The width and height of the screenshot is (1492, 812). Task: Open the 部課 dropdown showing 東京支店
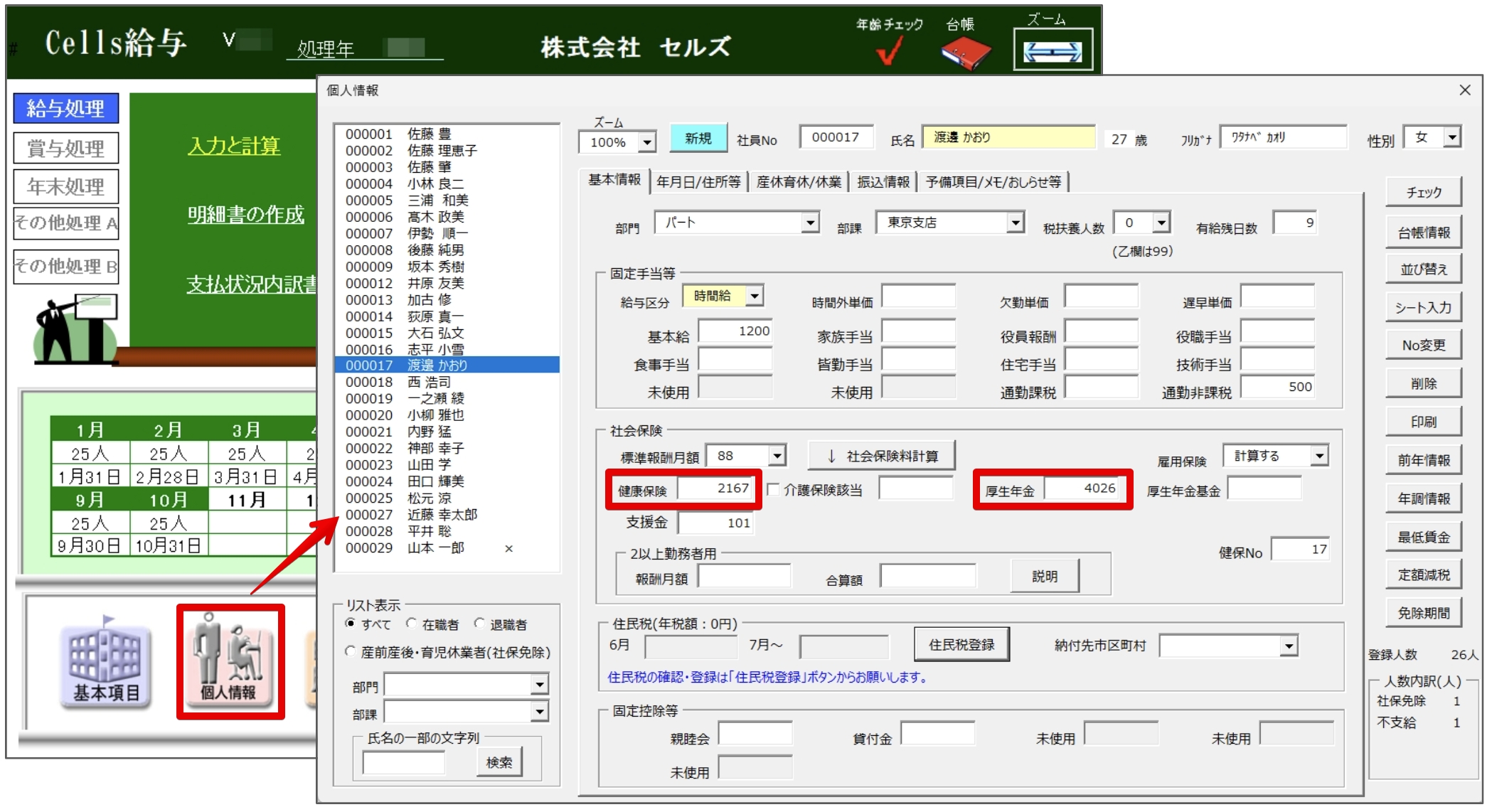(x=1016, y=223)
